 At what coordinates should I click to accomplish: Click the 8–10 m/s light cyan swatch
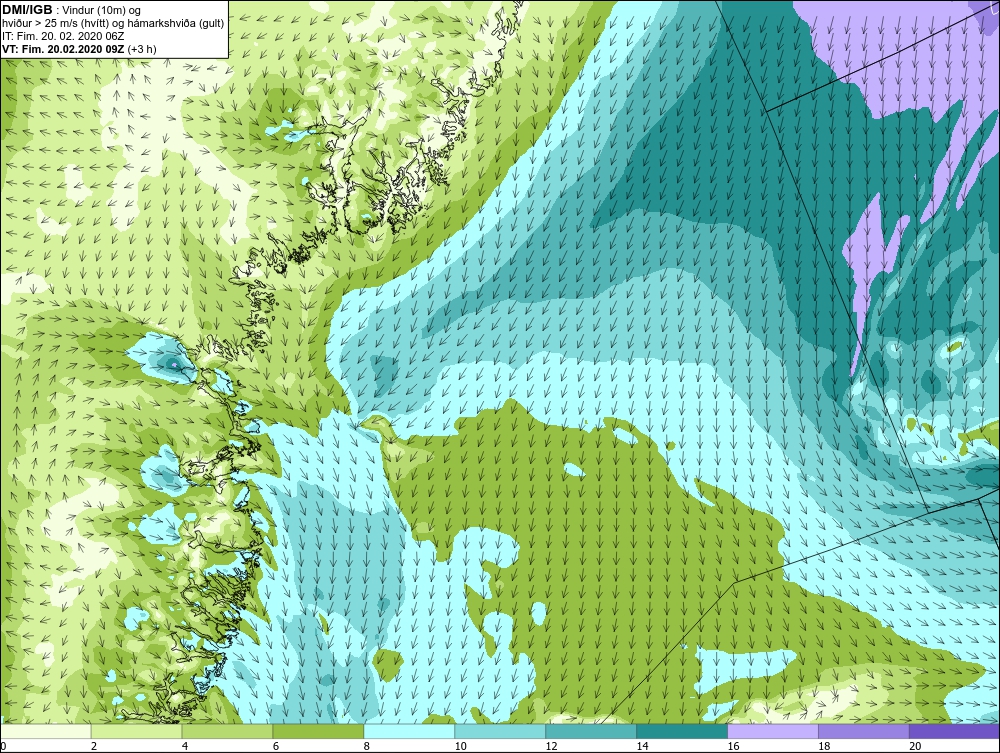[409, 731]
